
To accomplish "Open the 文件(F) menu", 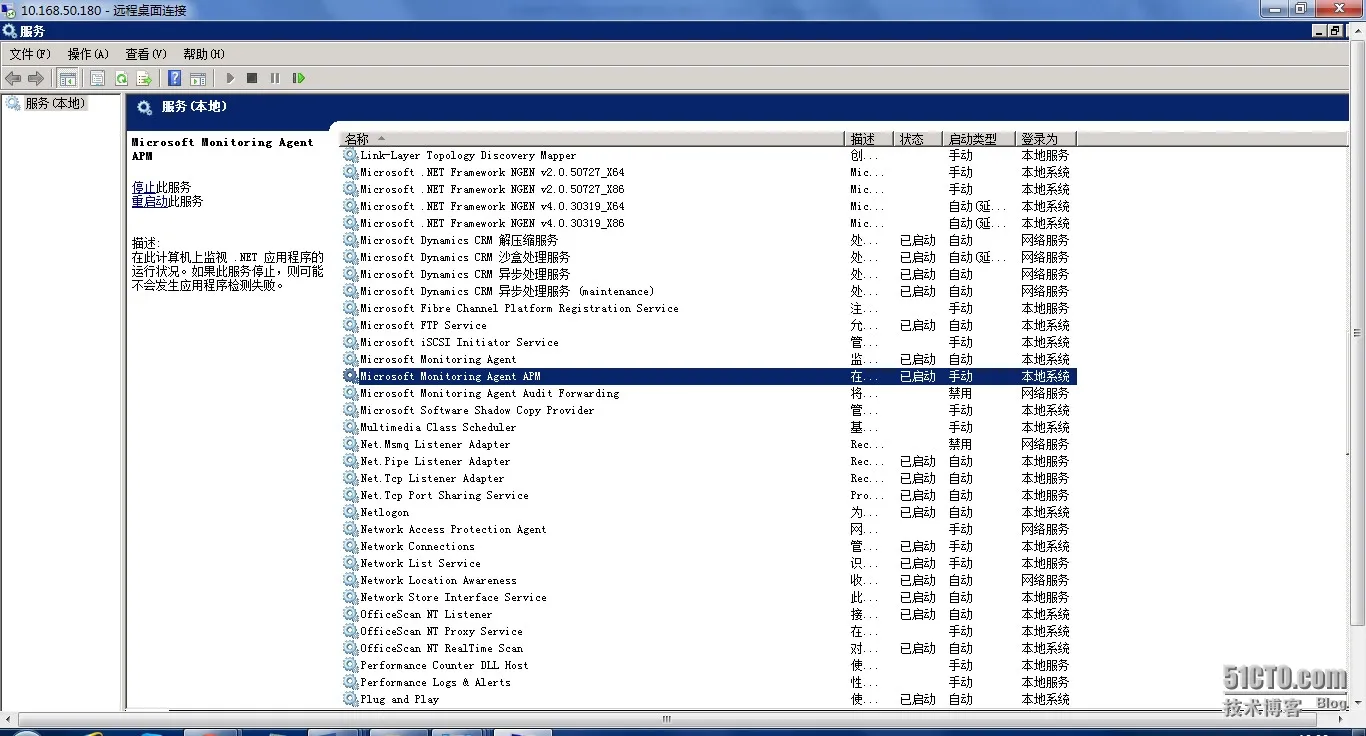I will click(x=30, y=54).
